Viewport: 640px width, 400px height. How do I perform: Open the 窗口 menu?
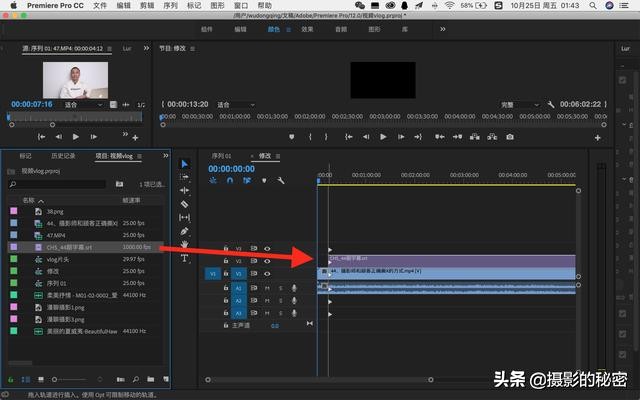coord(241,5)
